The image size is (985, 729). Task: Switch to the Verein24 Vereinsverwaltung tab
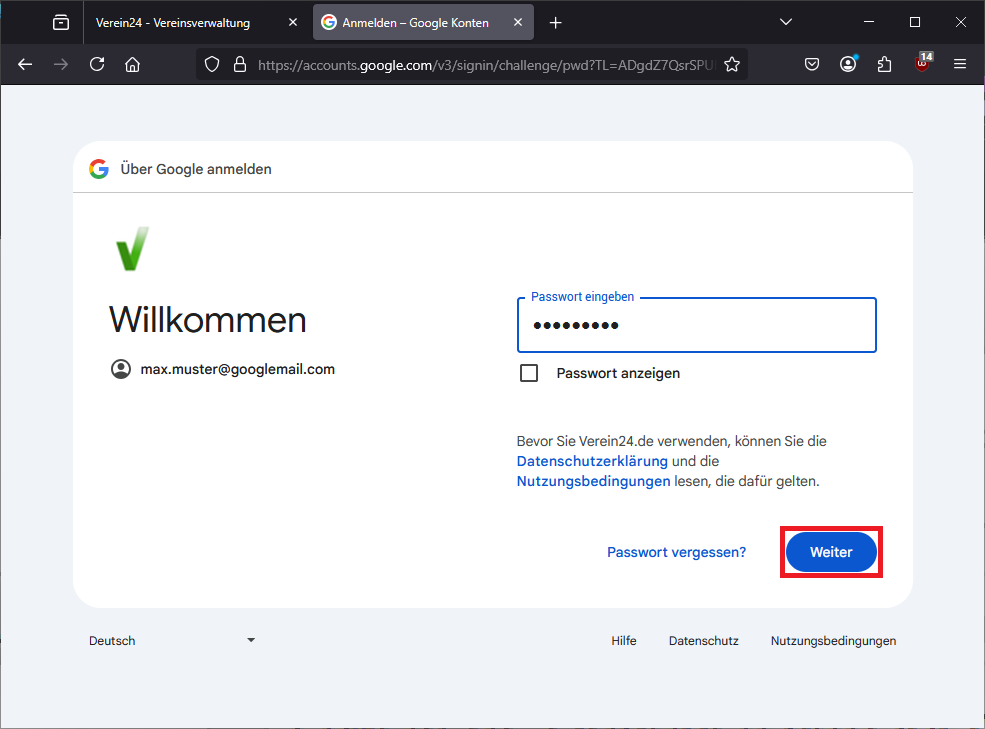tap(173, 23)
